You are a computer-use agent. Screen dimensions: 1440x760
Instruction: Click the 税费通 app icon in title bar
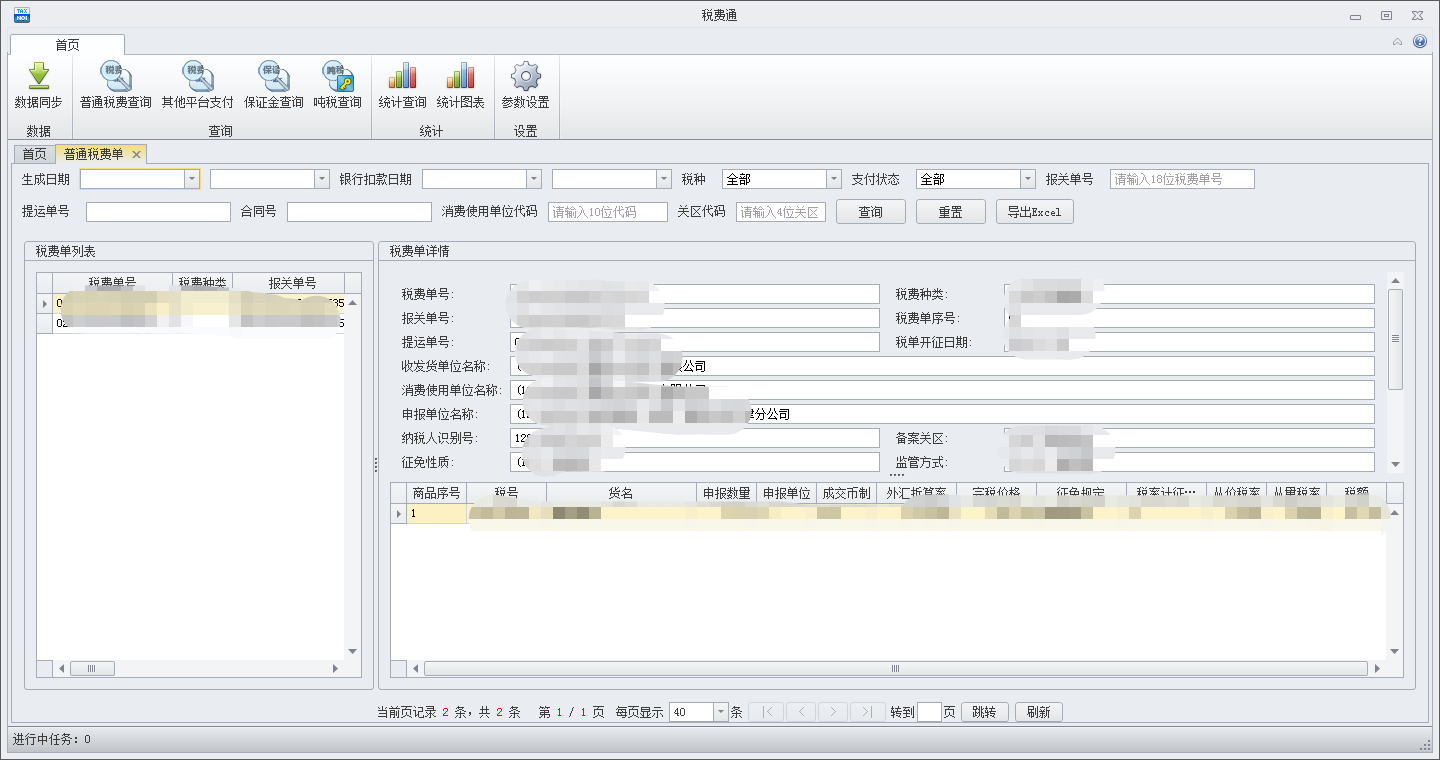(x=21, y=15)
